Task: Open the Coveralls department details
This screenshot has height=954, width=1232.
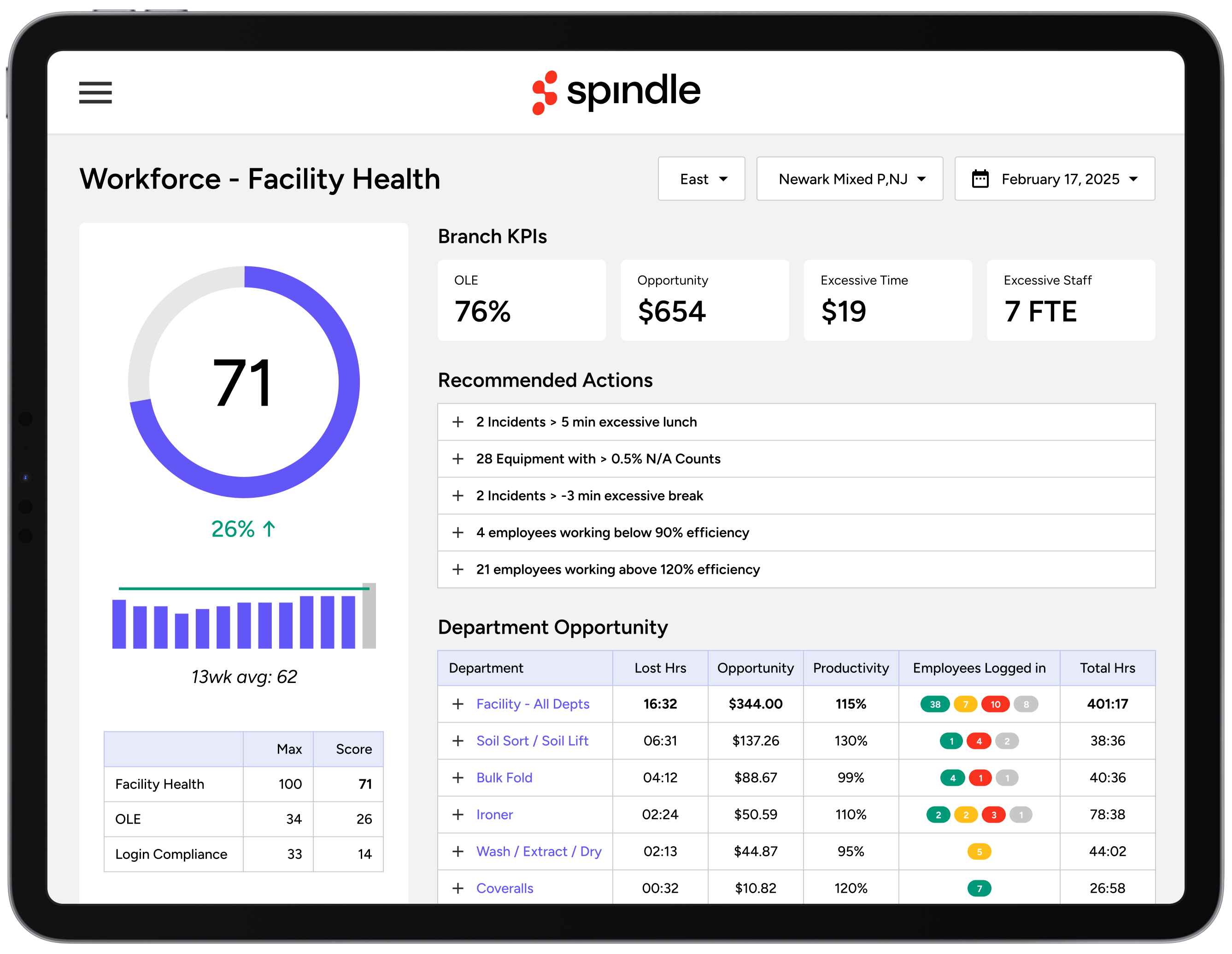Action: (x=505, y=888)
